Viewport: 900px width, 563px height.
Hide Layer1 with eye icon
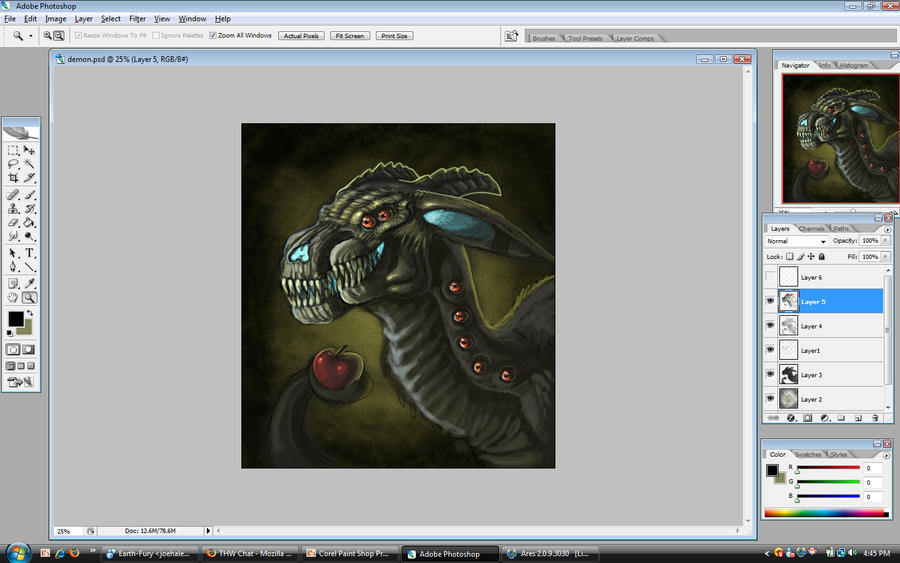tap(770, 350)
